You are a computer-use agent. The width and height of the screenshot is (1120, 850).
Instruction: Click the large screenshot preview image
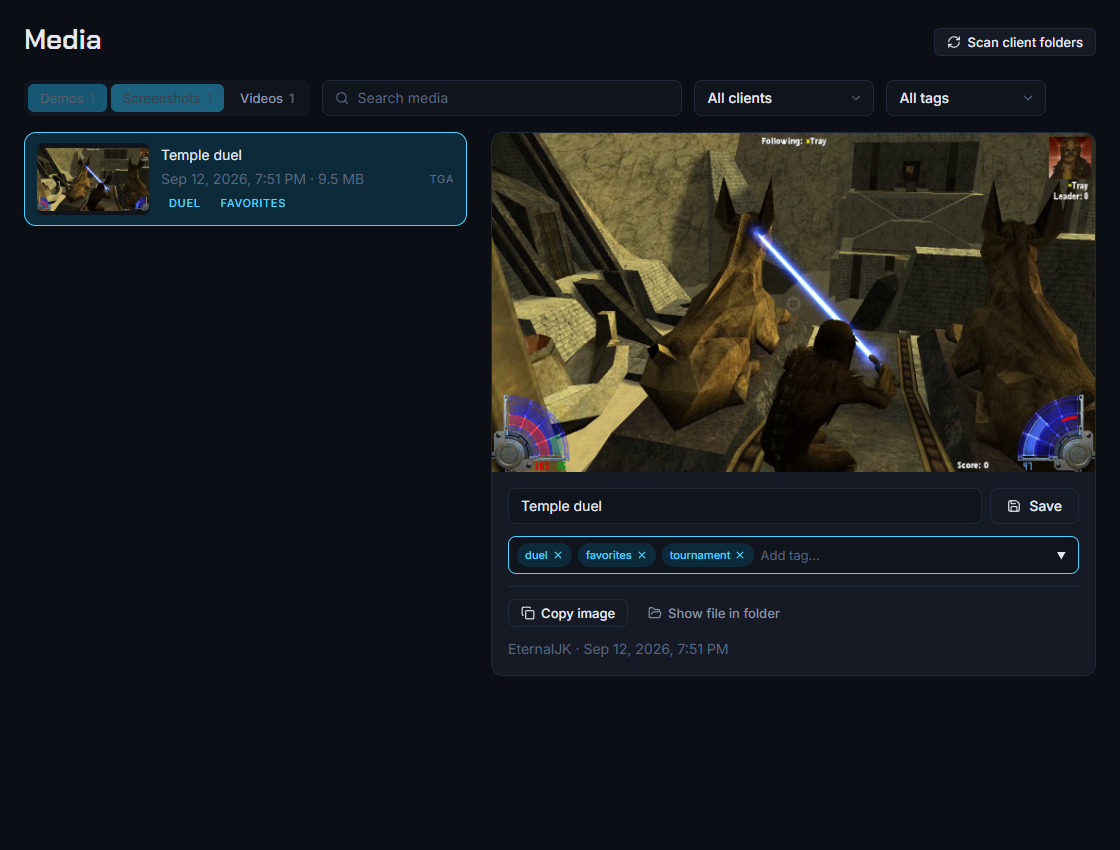(793, 302)
